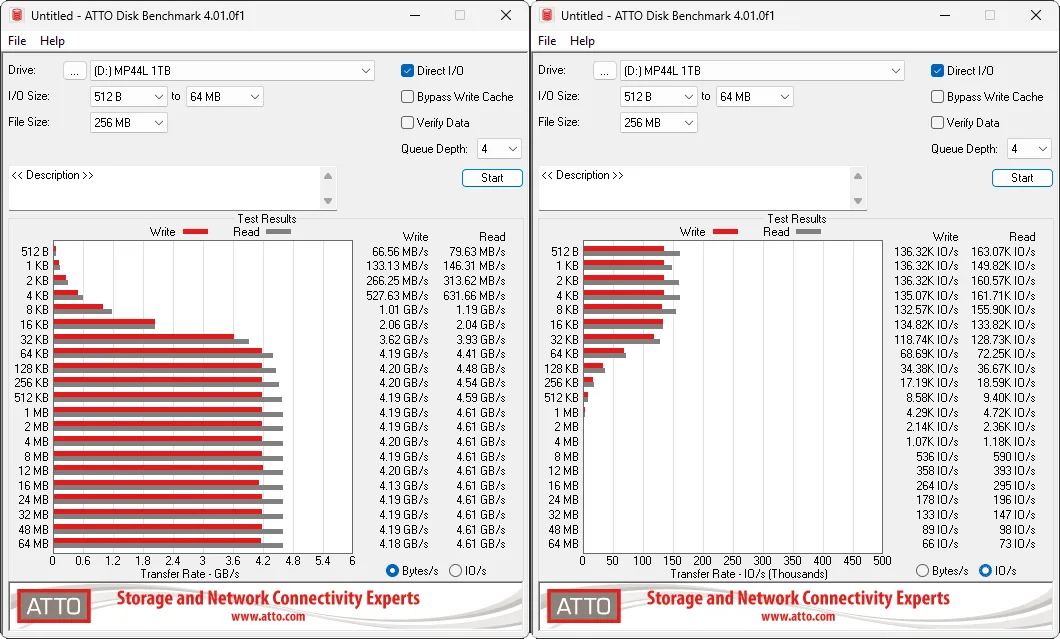Visit www.atto.com link in right window

click(798, 617)
